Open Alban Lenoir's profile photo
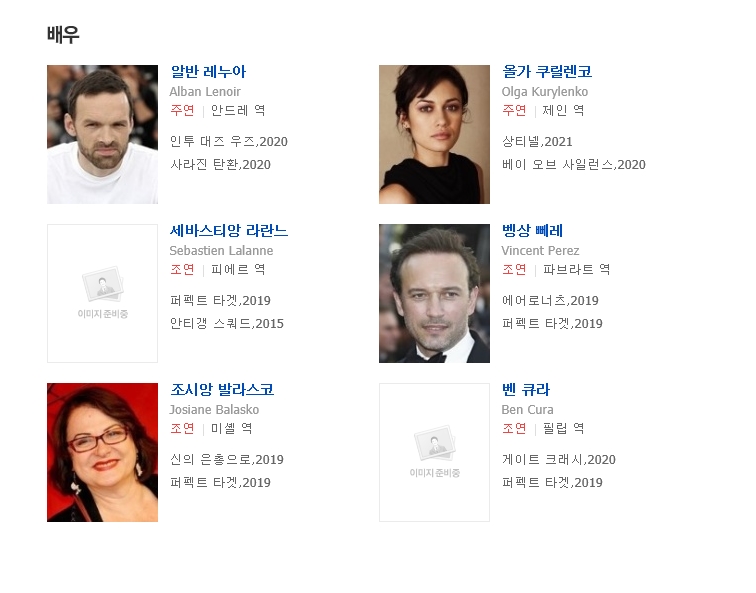The image size is (756, 593). pos(102,135)
